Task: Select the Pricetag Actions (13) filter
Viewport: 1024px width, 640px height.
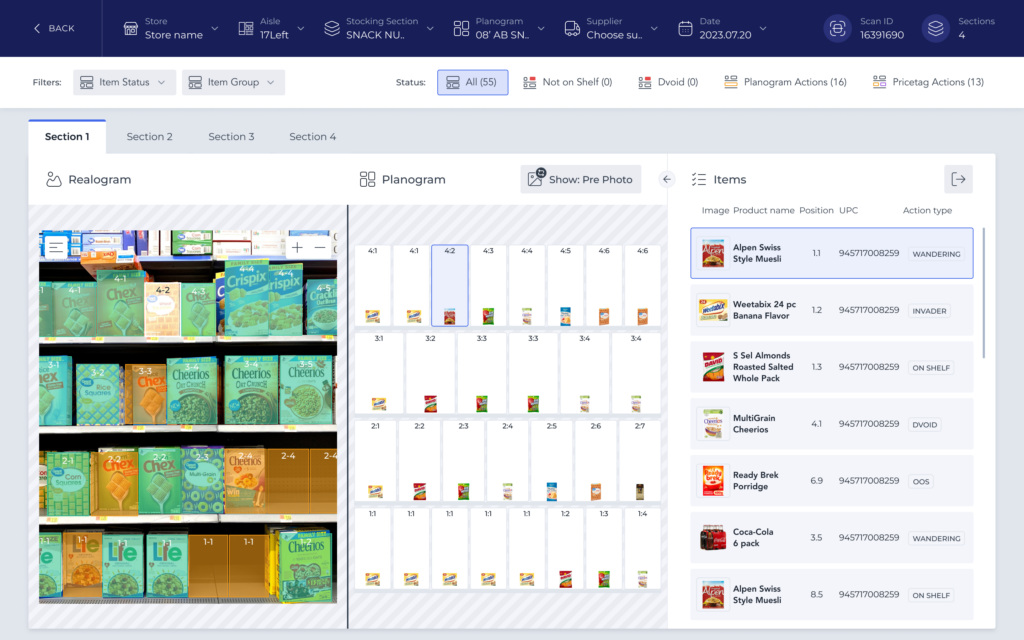Action: (x=928, y=82)
